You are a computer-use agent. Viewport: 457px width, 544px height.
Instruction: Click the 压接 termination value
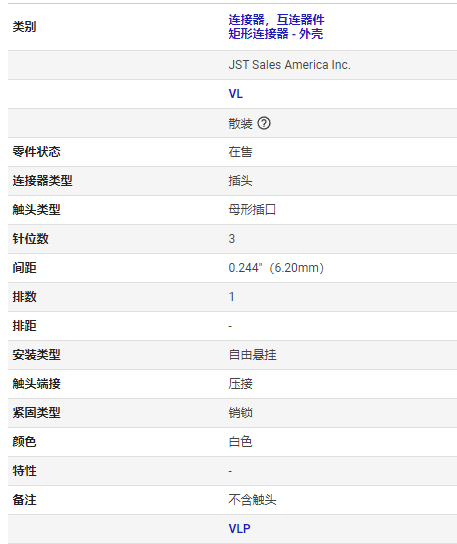240,384
